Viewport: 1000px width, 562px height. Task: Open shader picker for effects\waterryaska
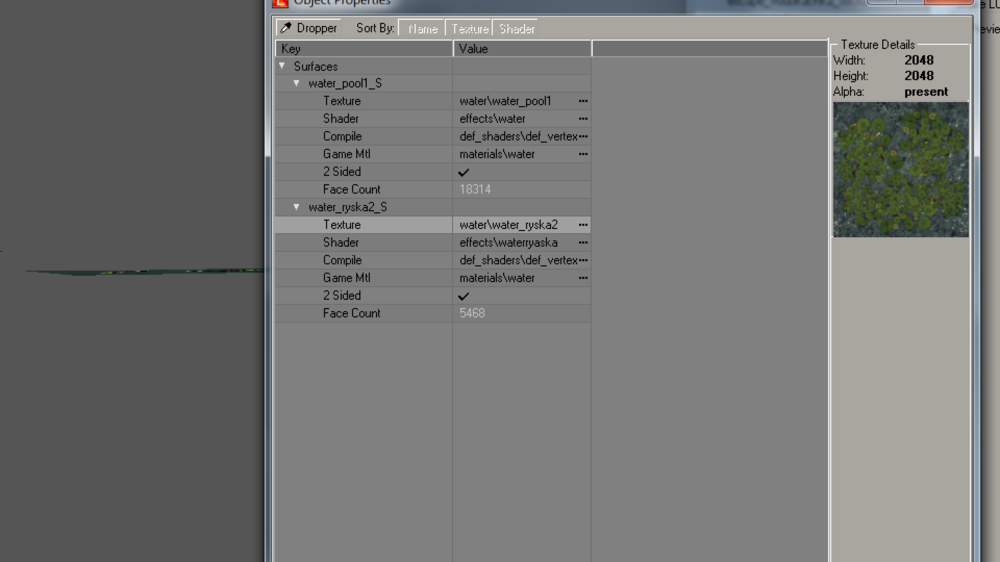[583, 242]
